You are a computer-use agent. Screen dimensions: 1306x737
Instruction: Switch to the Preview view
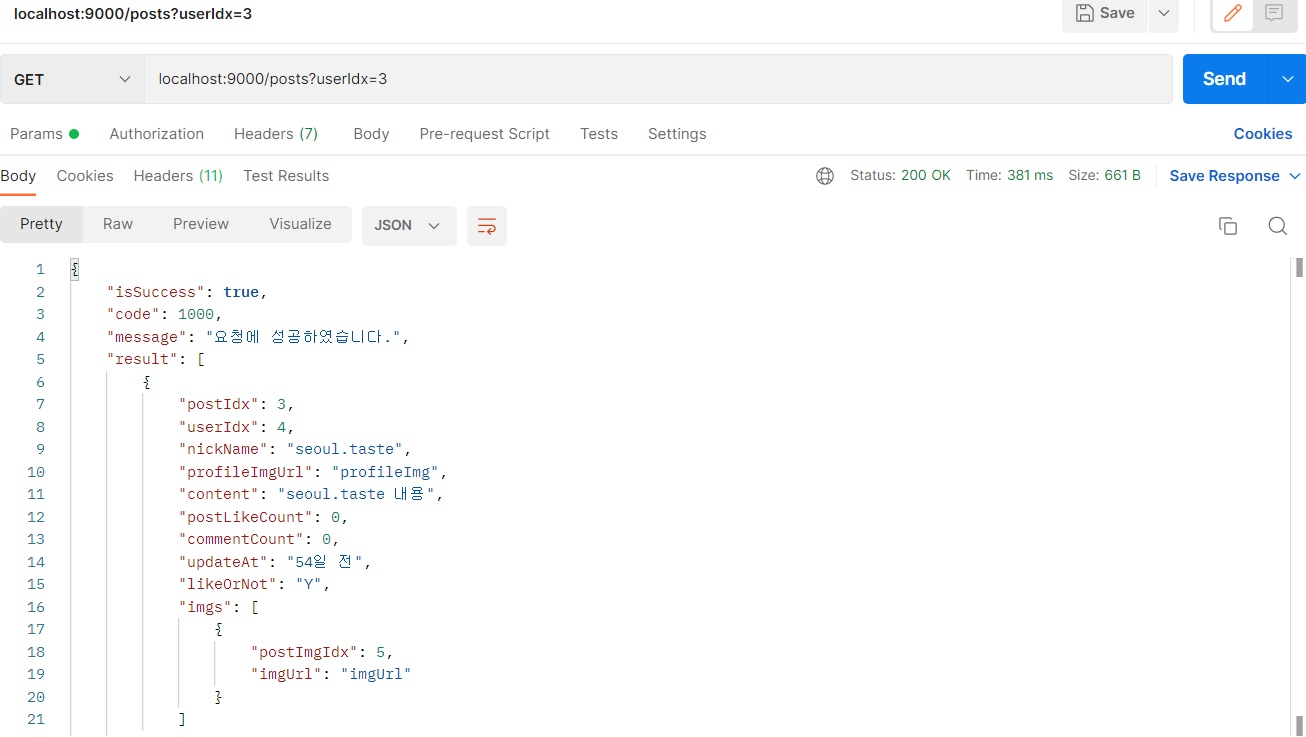tap(201, 224)
